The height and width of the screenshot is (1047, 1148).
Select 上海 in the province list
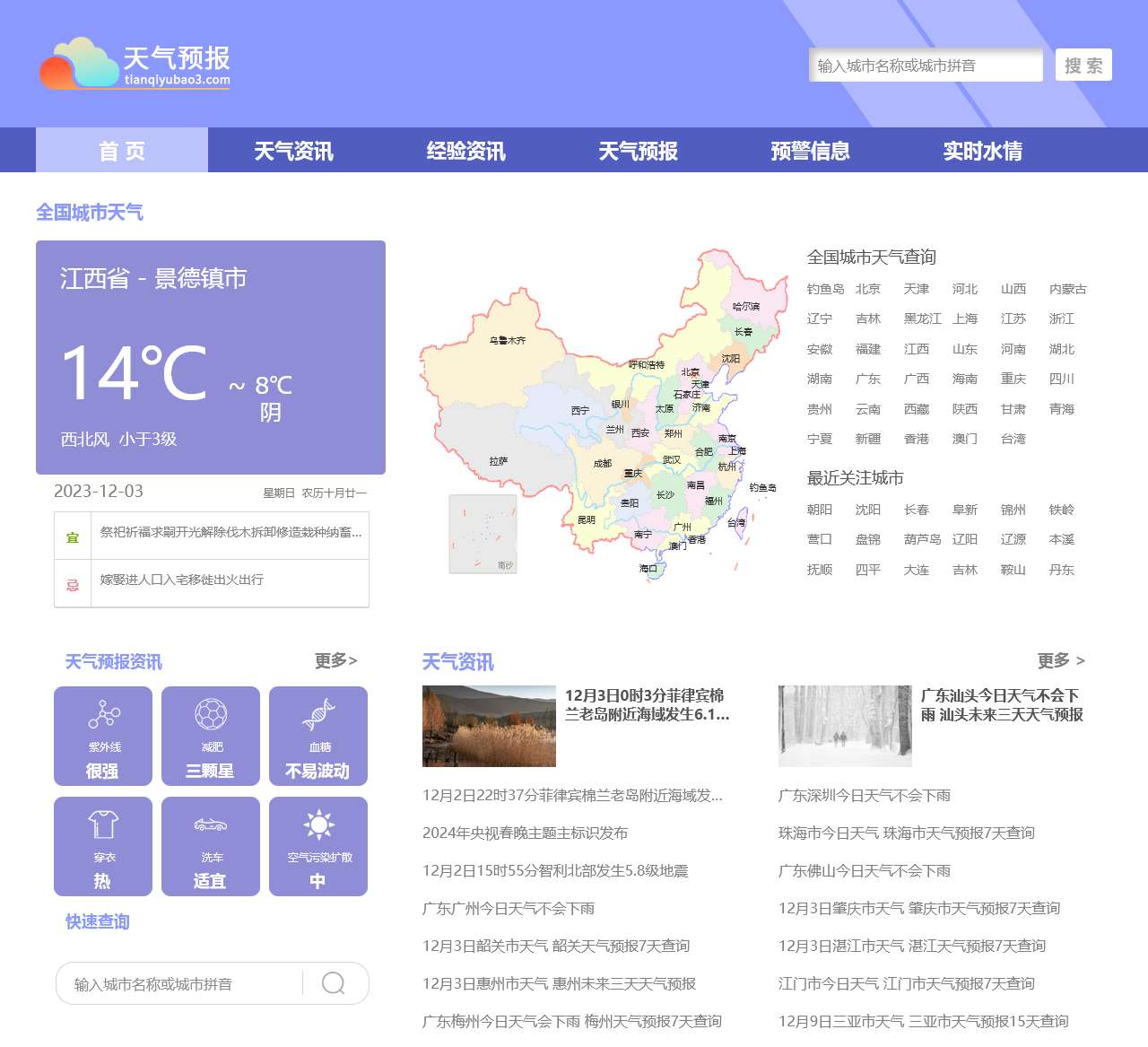[965, 318]
